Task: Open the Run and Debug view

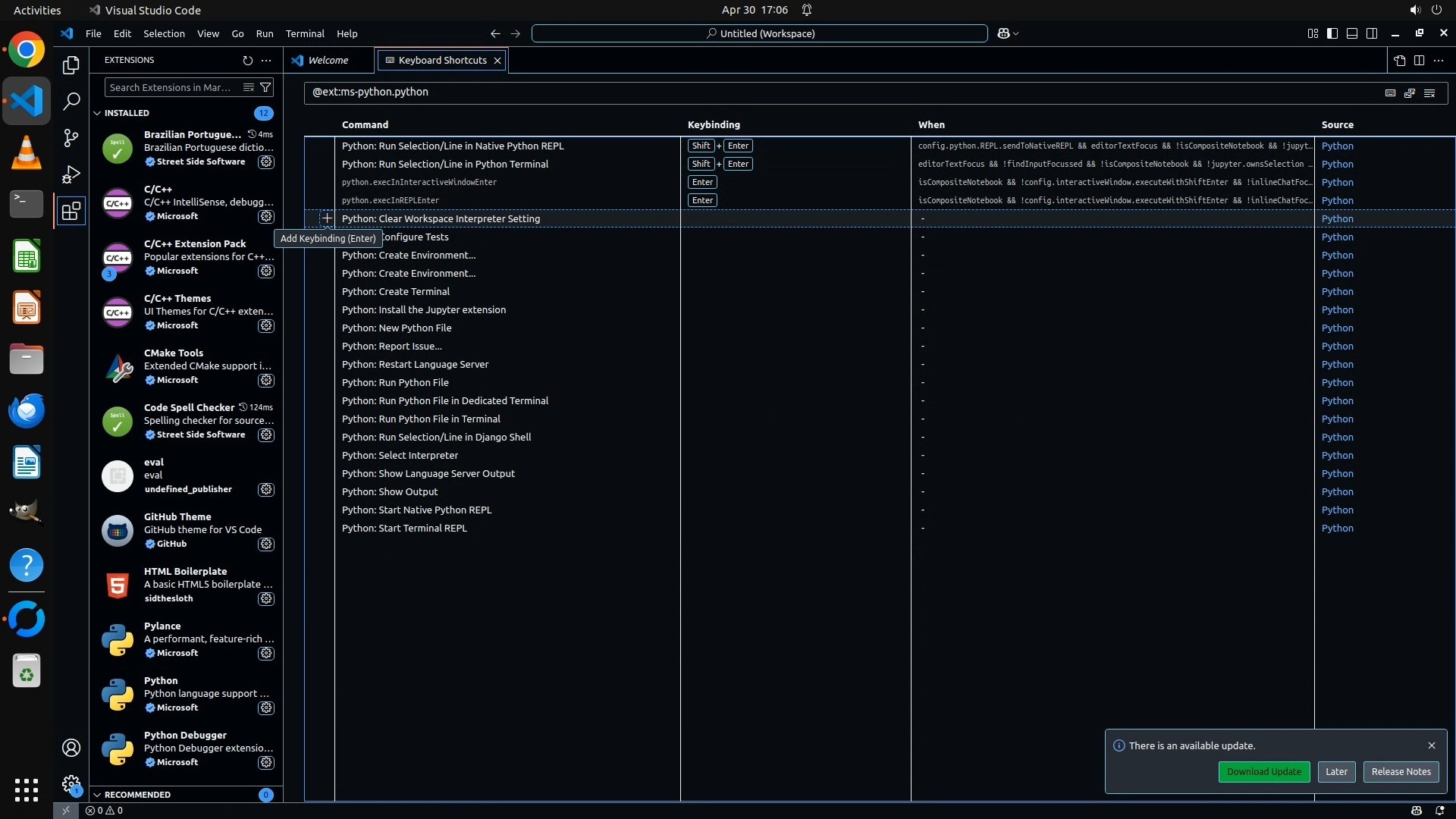Action: (71, 174)
